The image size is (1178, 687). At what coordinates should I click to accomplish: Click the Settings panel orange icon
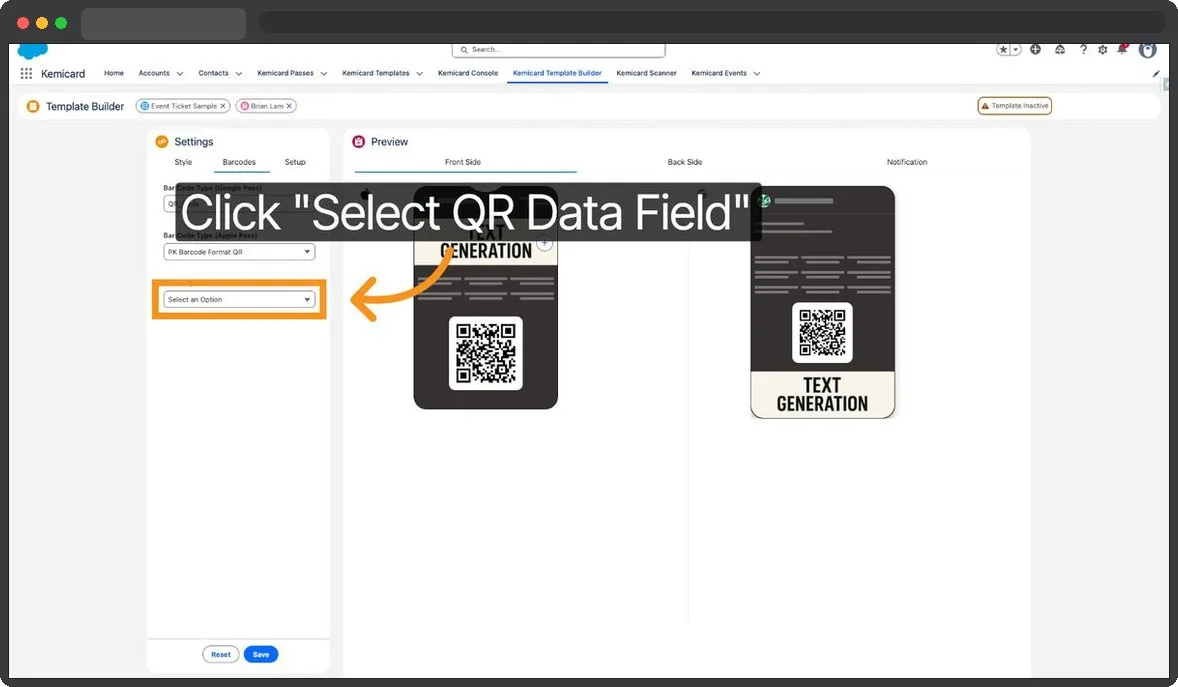click(162, 141)
